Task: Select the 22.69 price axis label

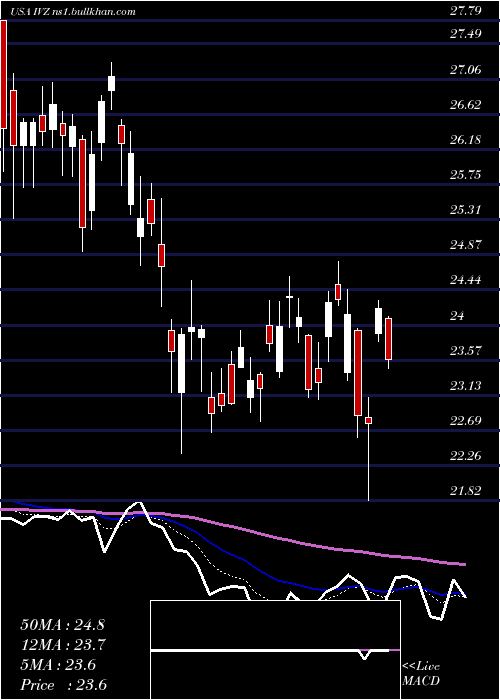Action: tap(466, 421)
